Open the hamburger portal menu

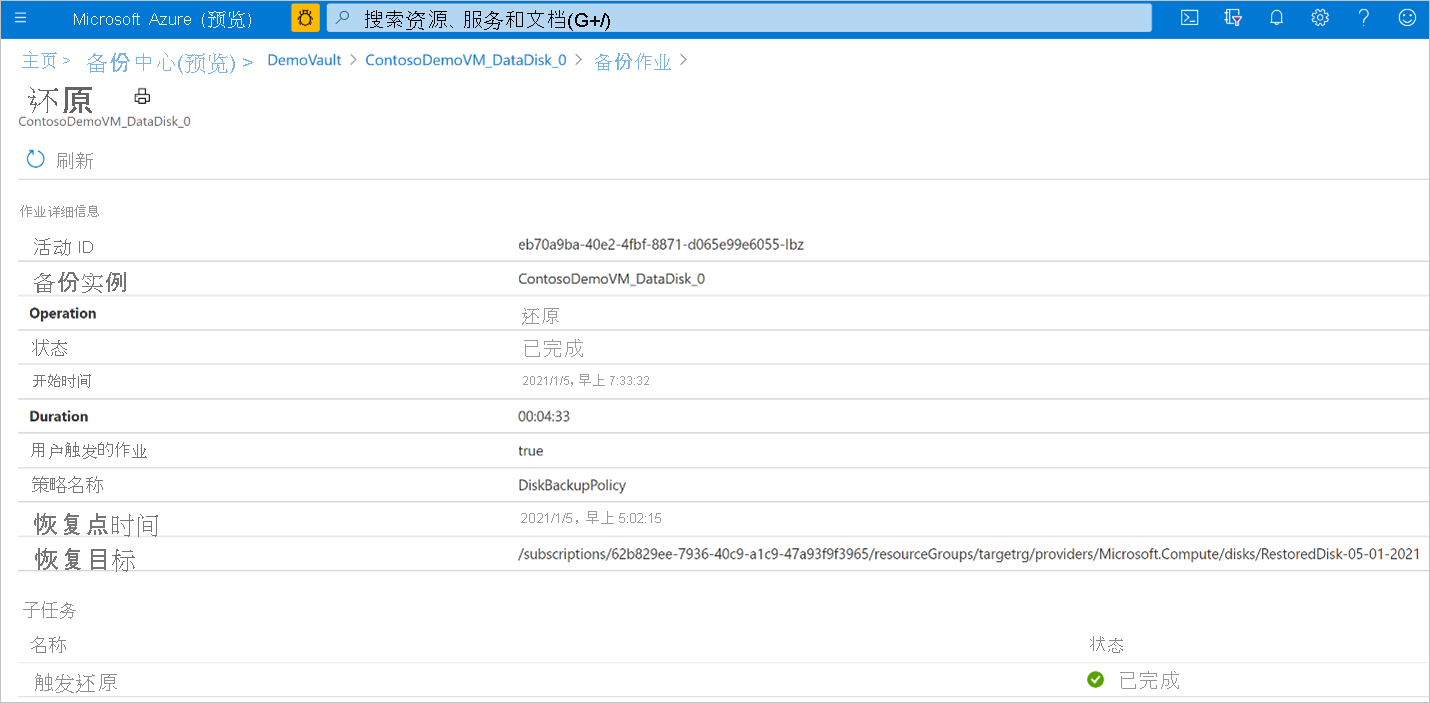point(20,19)
